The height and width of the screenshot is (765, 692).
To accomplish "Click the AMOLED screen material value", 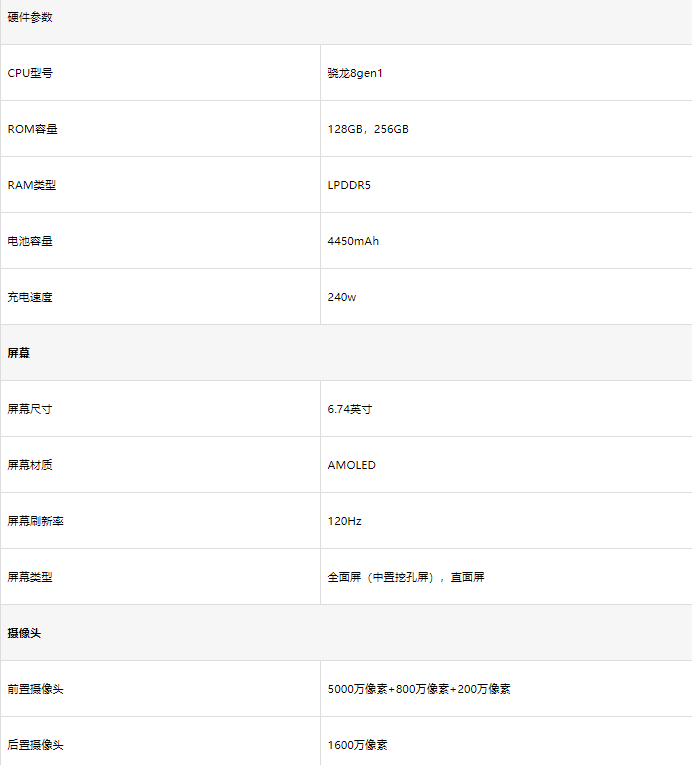I will coord(352,465).
